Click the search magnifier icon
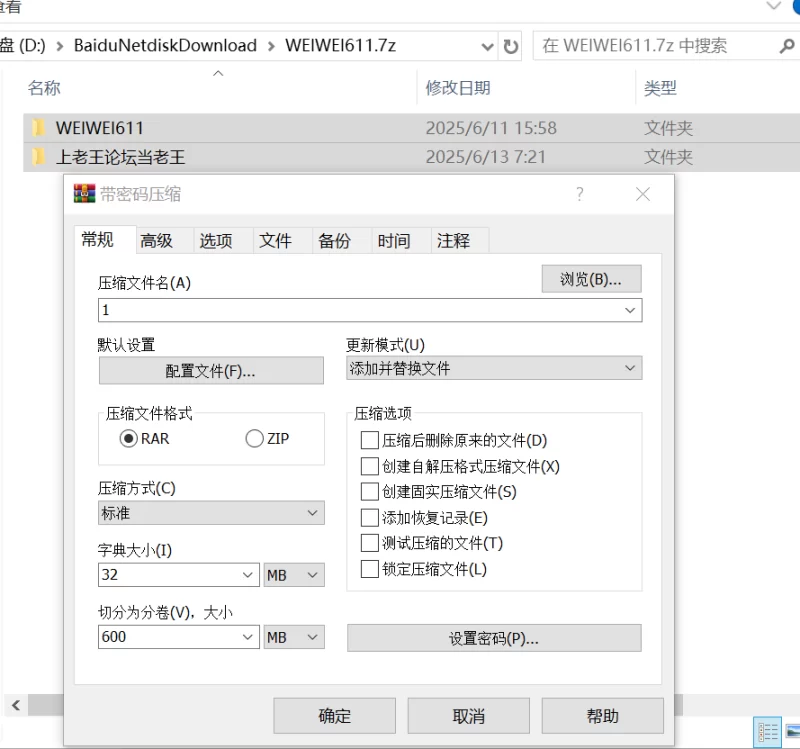This screenshot has height=749, width=800. click(787, 46)
